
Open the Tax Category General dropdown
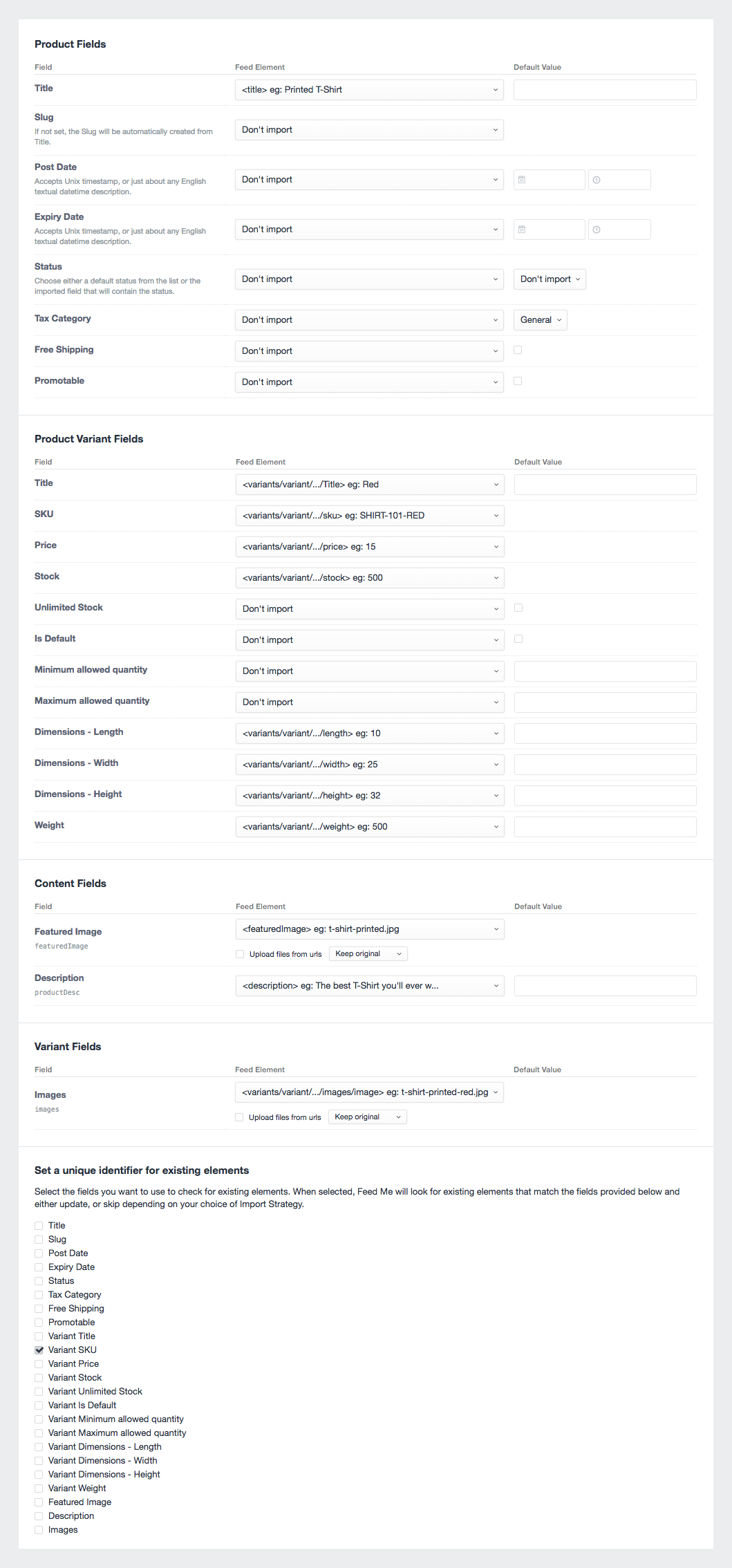(541, 320)
